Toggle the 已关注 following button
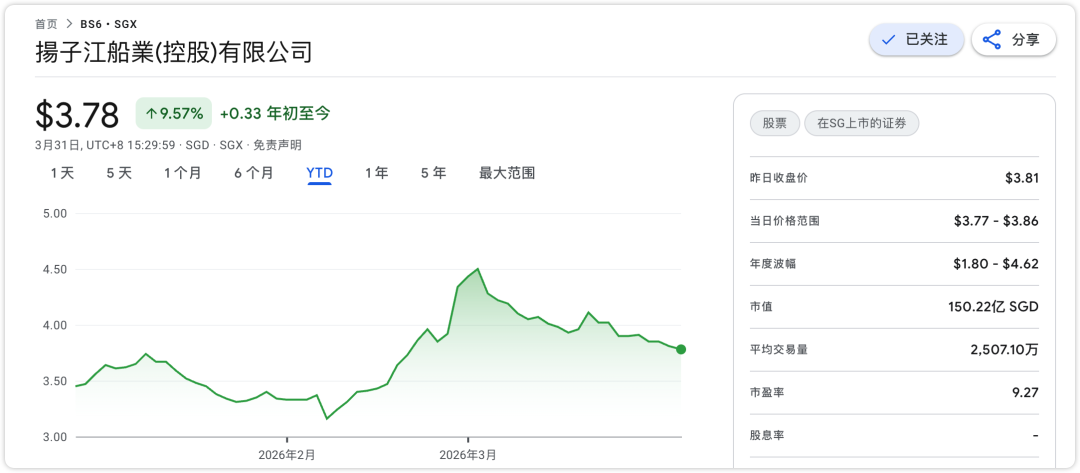 click(916, 40)
